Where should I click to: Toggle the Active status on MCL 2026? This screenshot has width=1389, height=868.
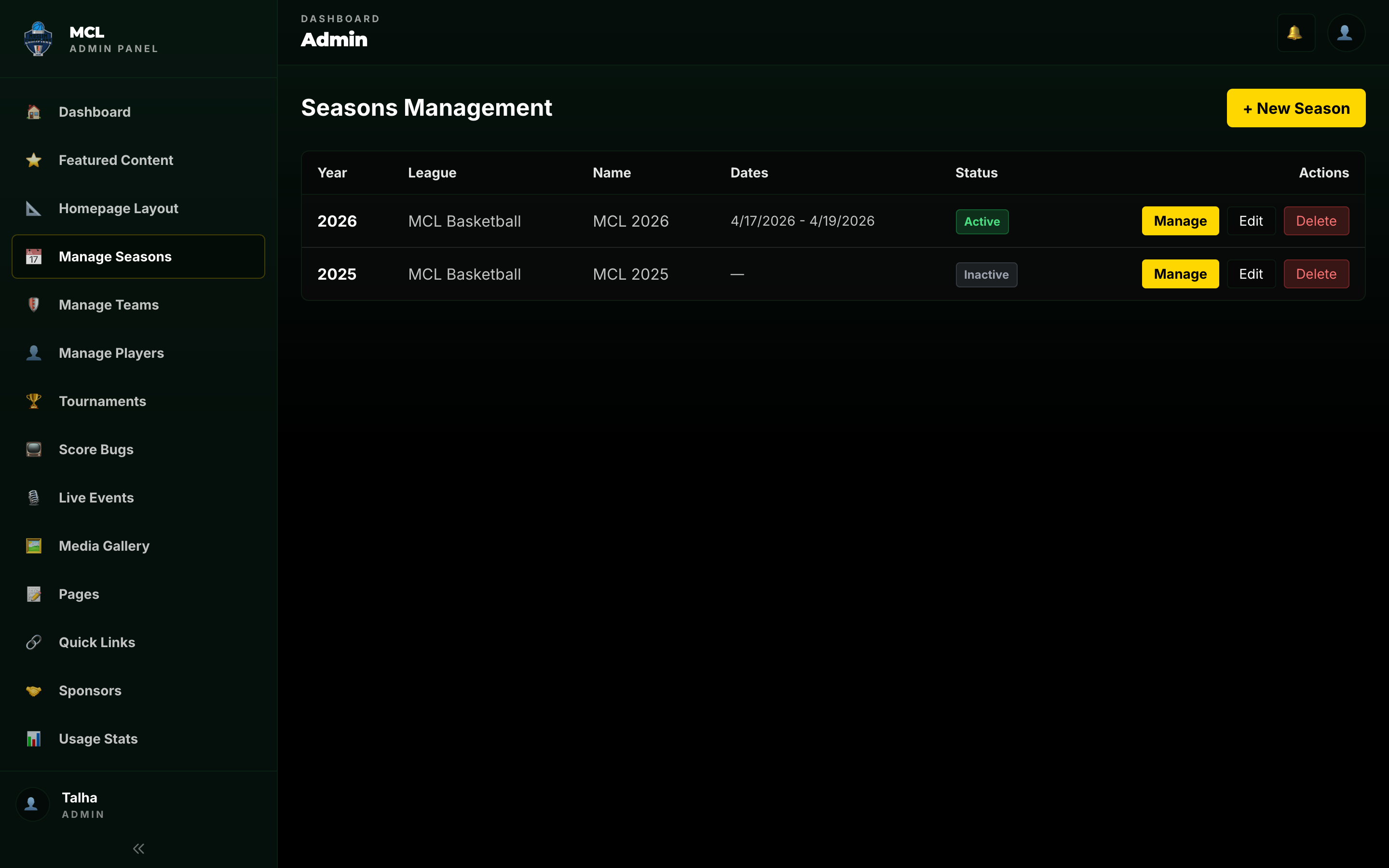tap(981, 221)
